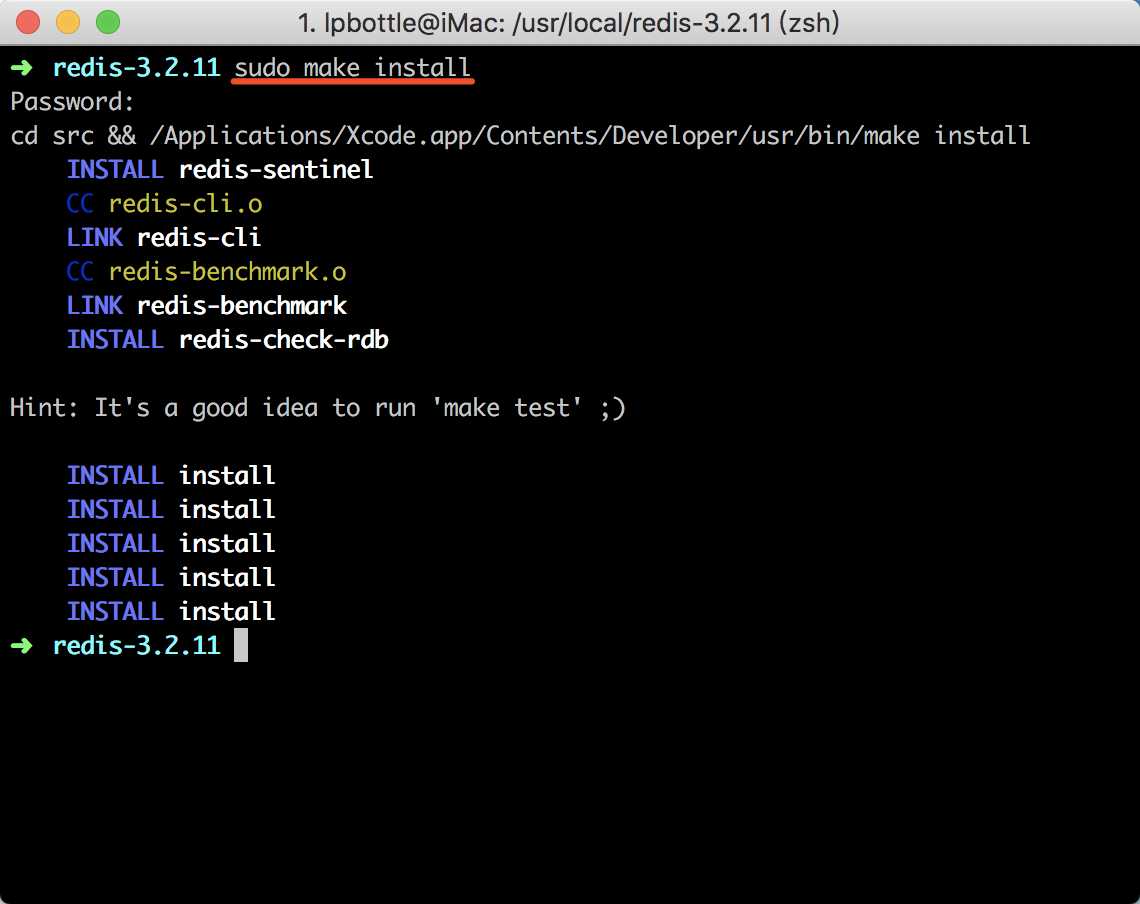Click 'INSTALL redis-check-rdb' output line

point(228,340)
